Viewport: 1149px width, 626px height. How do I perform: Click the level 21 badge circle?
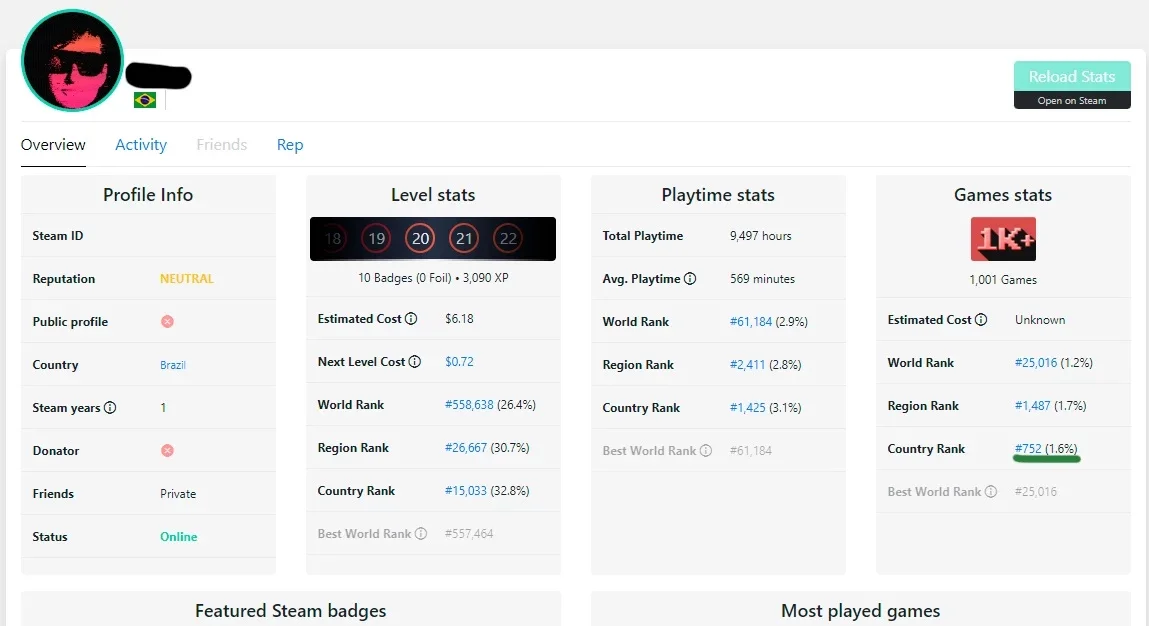(464, 238)
